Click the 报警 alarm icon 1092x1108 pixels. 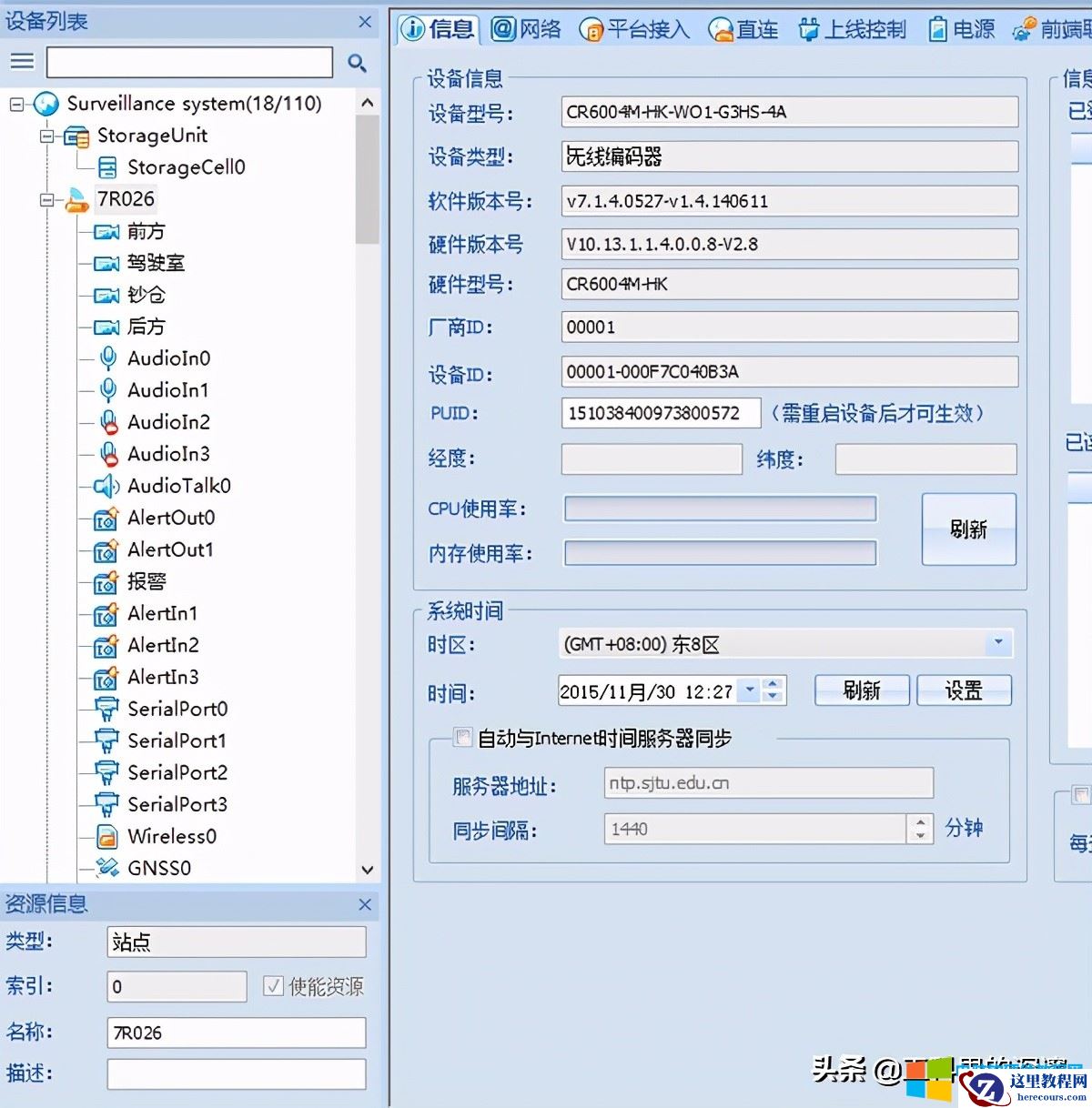106,581
